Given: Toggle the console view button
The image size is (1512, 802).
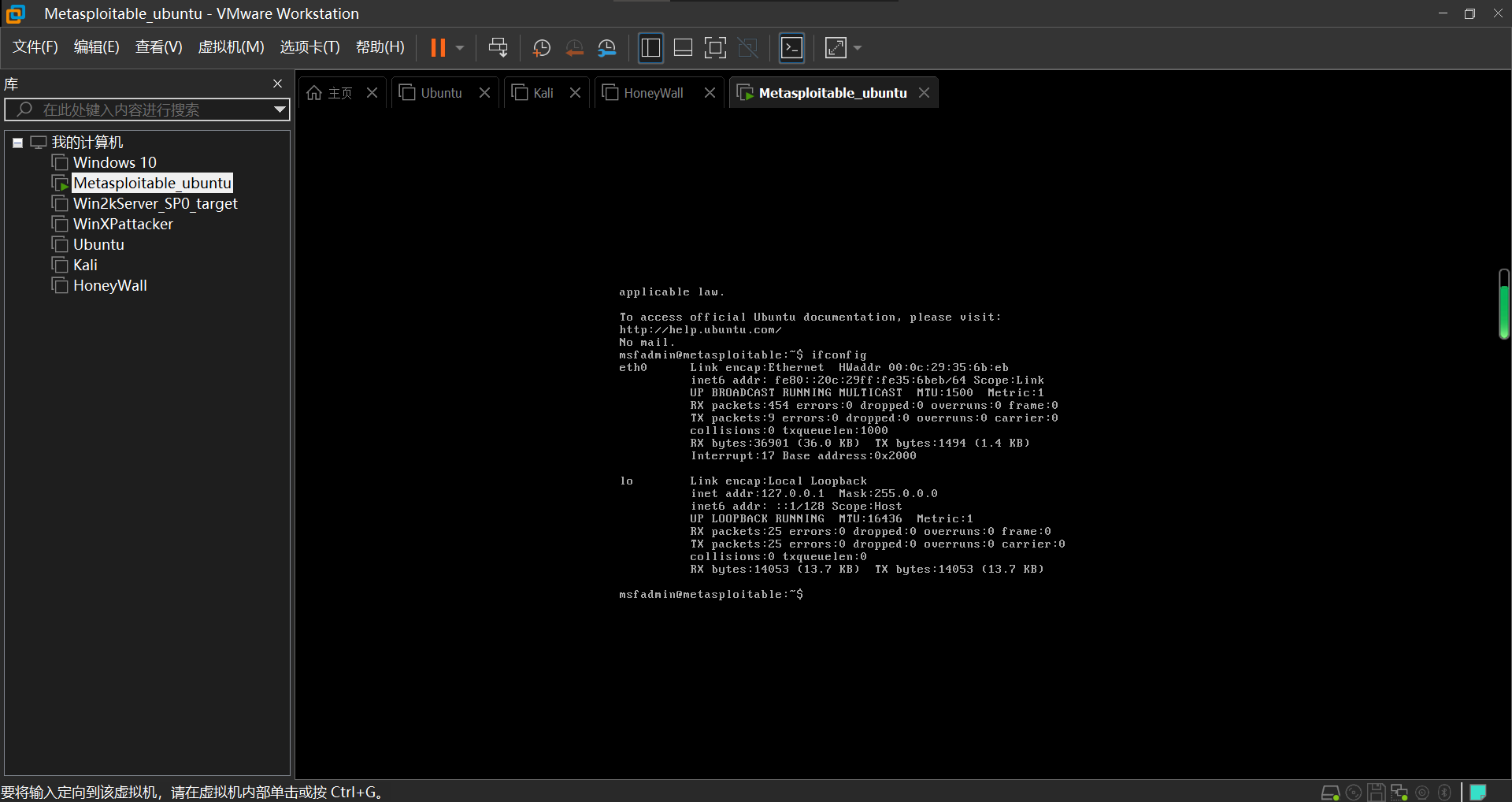Looking at the screenshot, I should click(x=791, y=48).
